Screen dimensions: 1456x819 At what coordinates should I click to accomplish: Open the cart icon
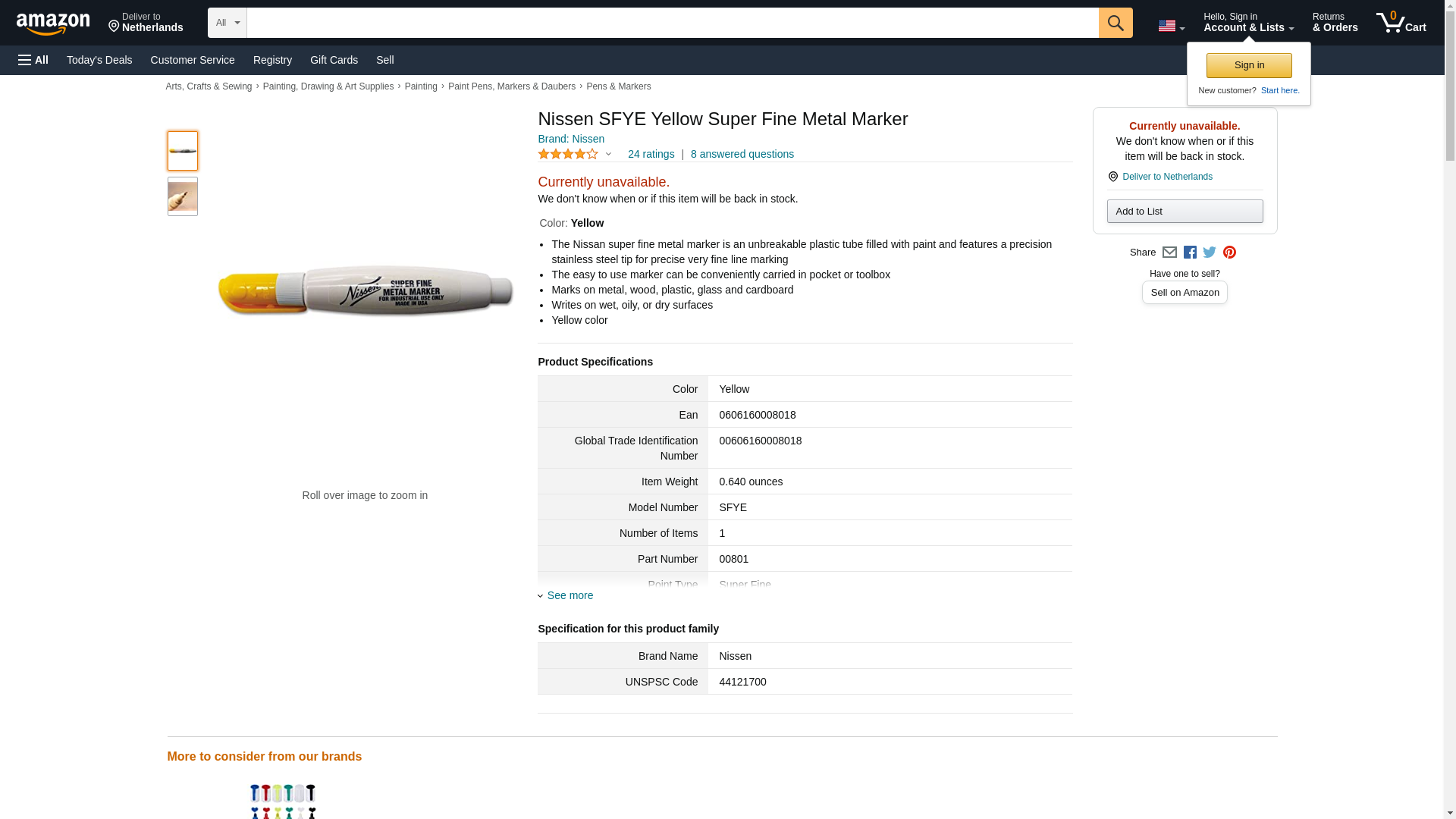pos(1401,23)
